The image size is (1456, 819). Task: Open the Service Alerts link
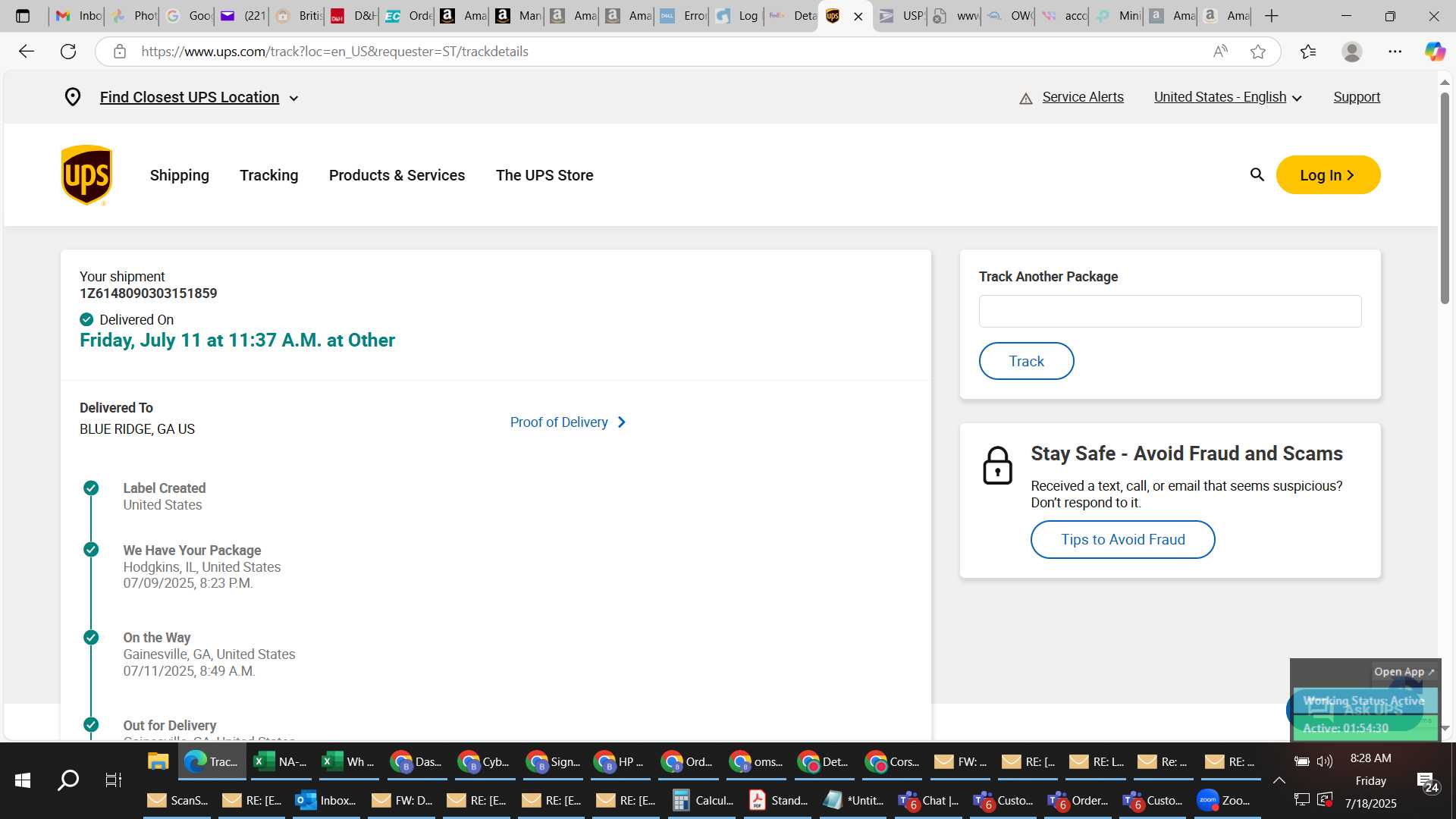[x=1083, y=97]
